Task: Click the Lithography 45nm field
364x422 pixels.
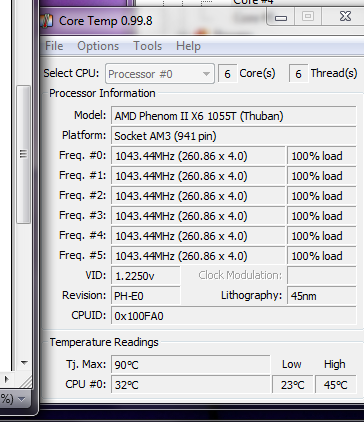Action: click(322, 296)
